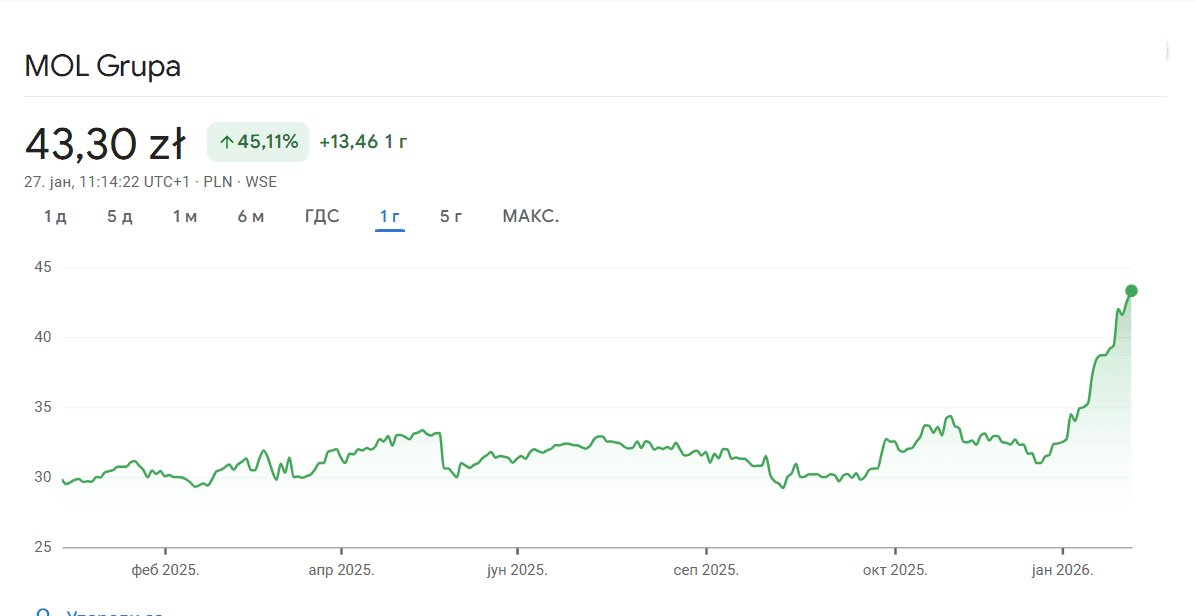1195x616 pixels.
Task: Click the јун 2025. axis label
Action: pos(517,571)
